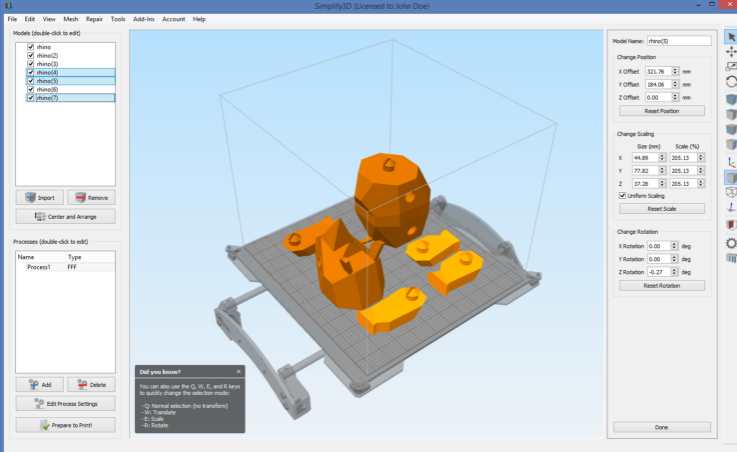Open Edit Process Settings
This screenshot has height=452, width=737.
coord(65,404)
